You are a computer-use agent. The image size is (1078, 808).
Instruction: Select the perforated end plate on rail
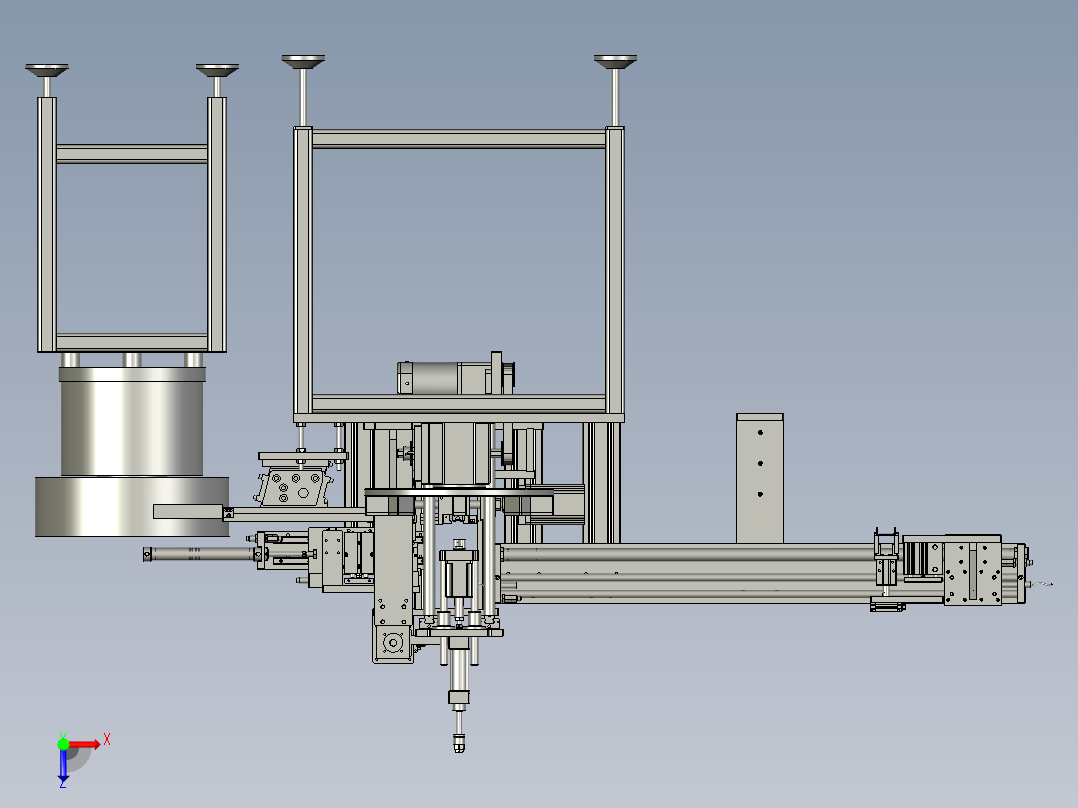click(x=973, y=574)
